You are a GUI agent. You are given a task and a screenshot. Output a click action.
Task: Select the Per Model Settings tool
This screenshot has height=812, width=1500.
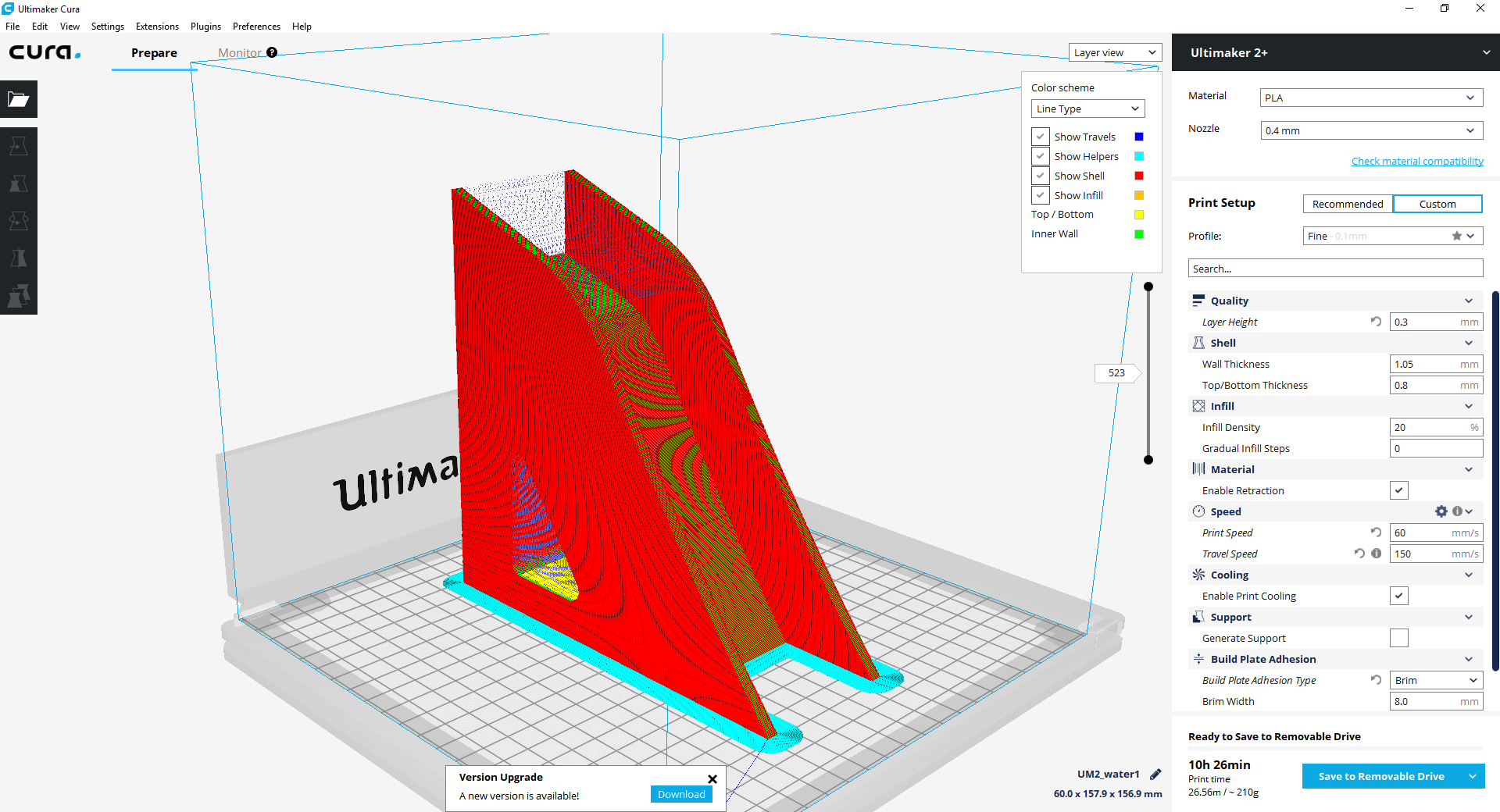tap(19, 296)
